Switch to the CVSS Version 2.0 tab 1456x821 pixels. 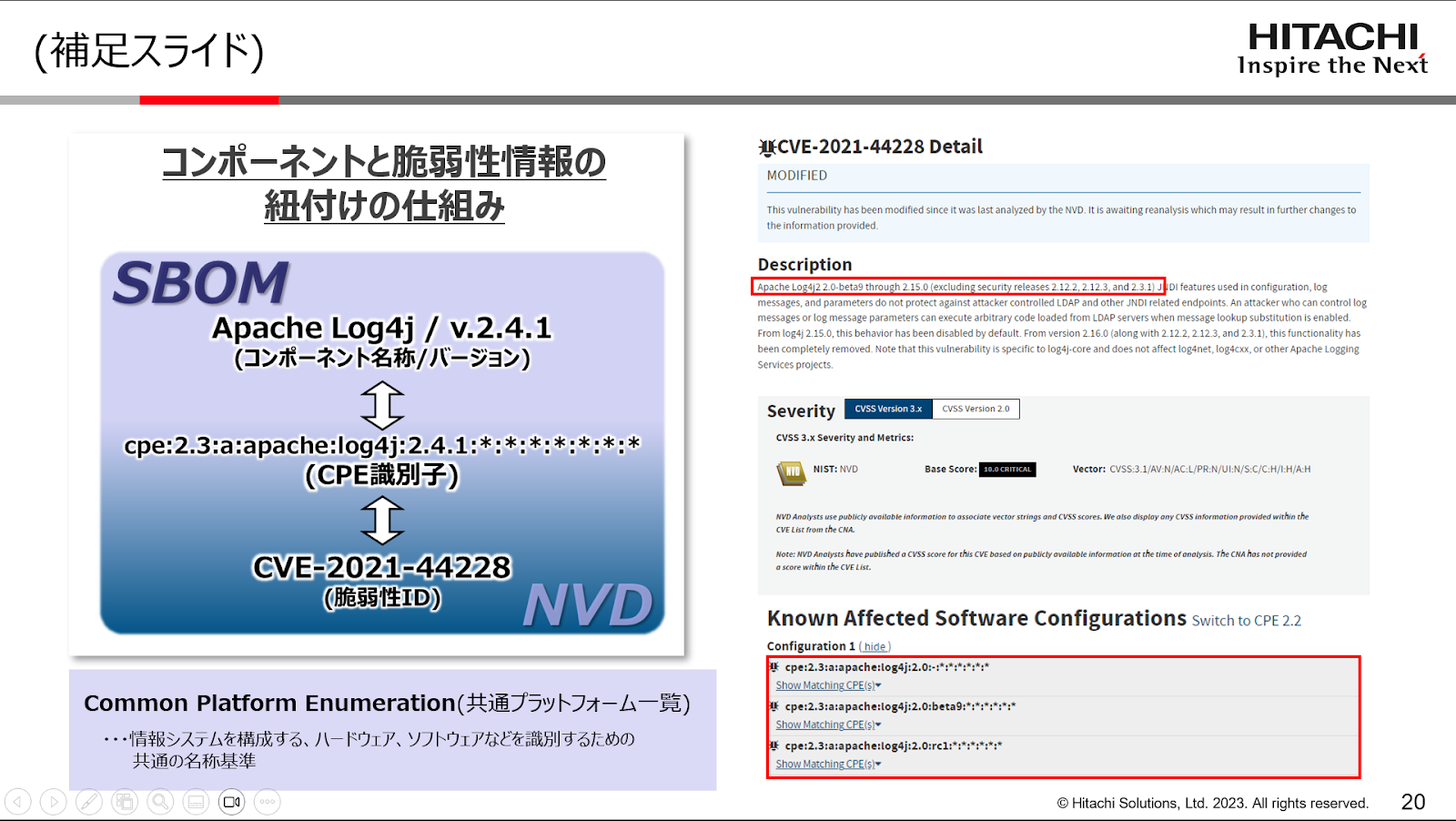(x=976, y=409)
